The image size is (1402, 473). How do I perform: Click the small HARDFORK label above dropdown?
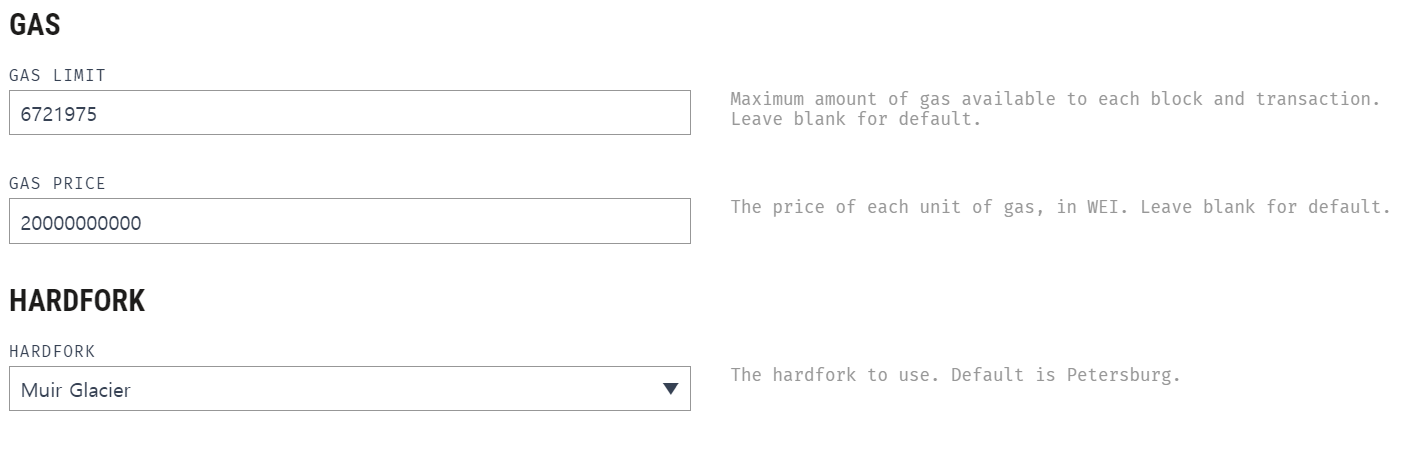[x=52, y=352]
